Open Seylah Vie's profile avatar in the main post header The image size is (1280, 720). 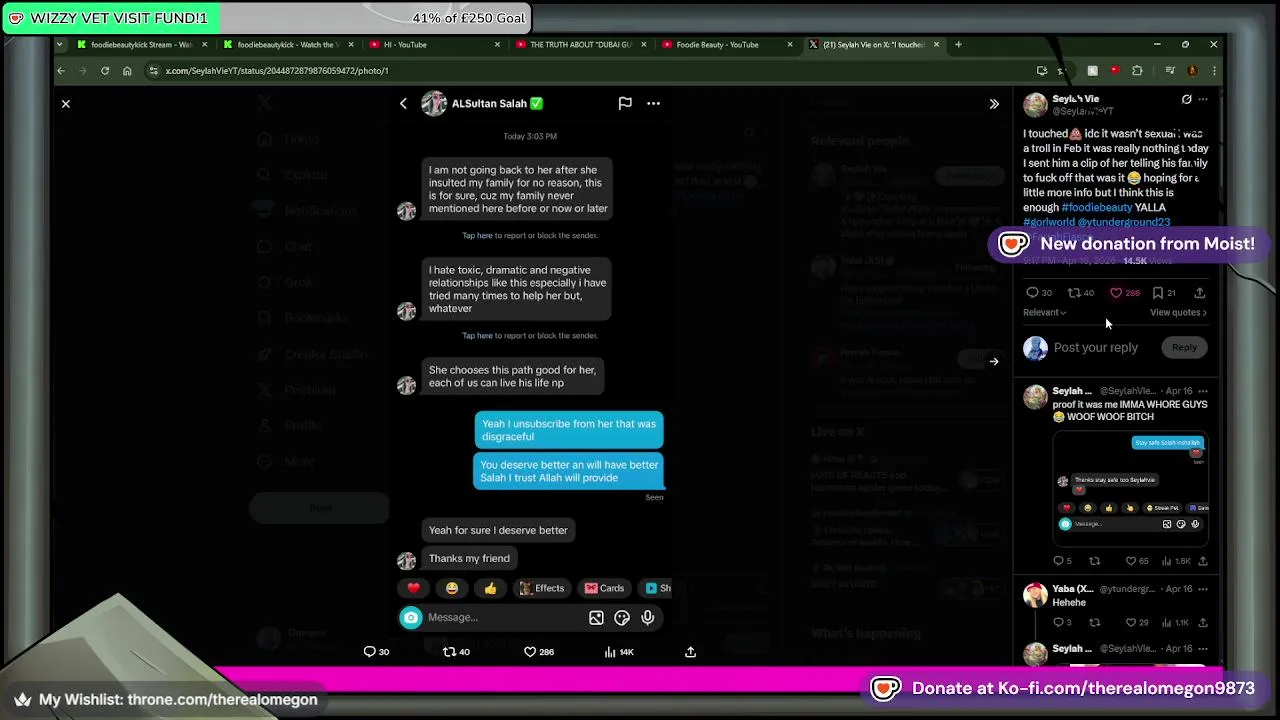click(1035, 105)
